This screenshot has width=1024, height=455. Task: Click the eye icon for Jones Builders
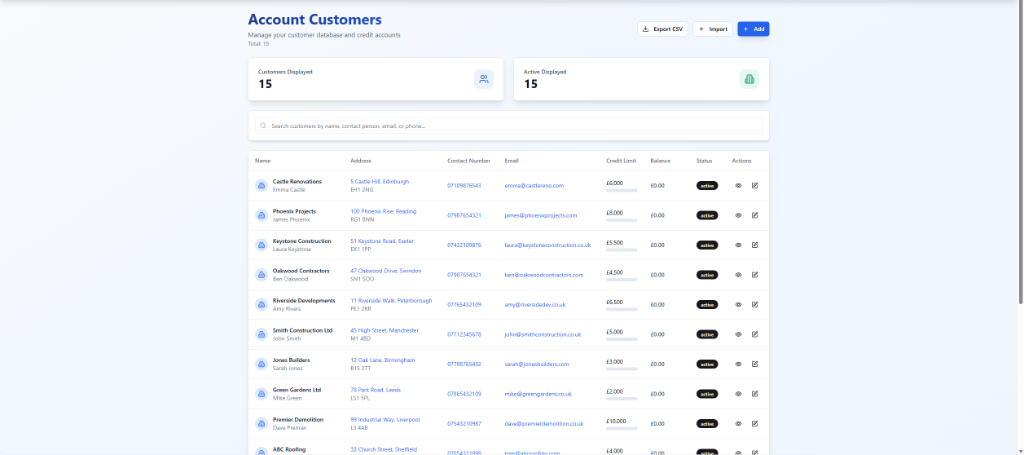739,364
